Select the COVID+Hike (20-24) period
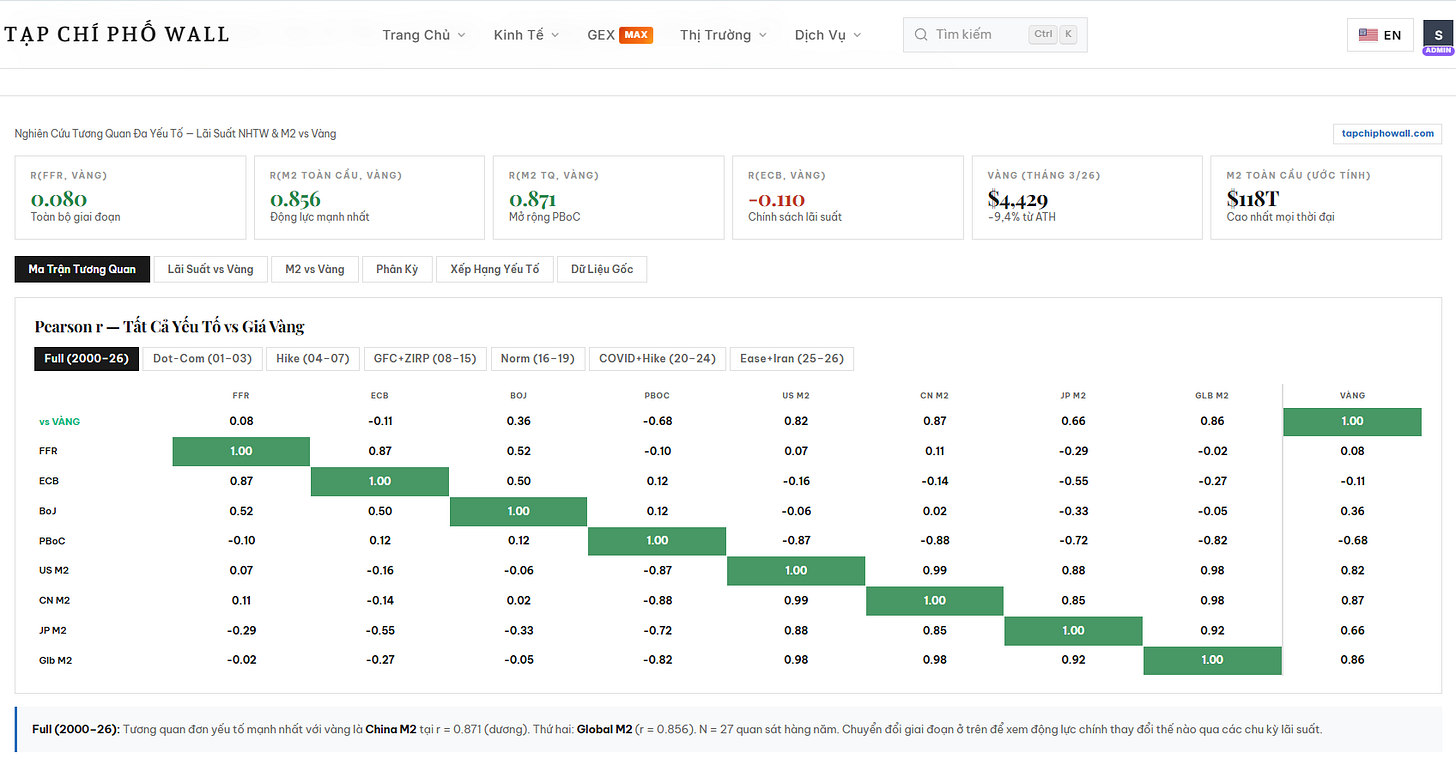 657,358
